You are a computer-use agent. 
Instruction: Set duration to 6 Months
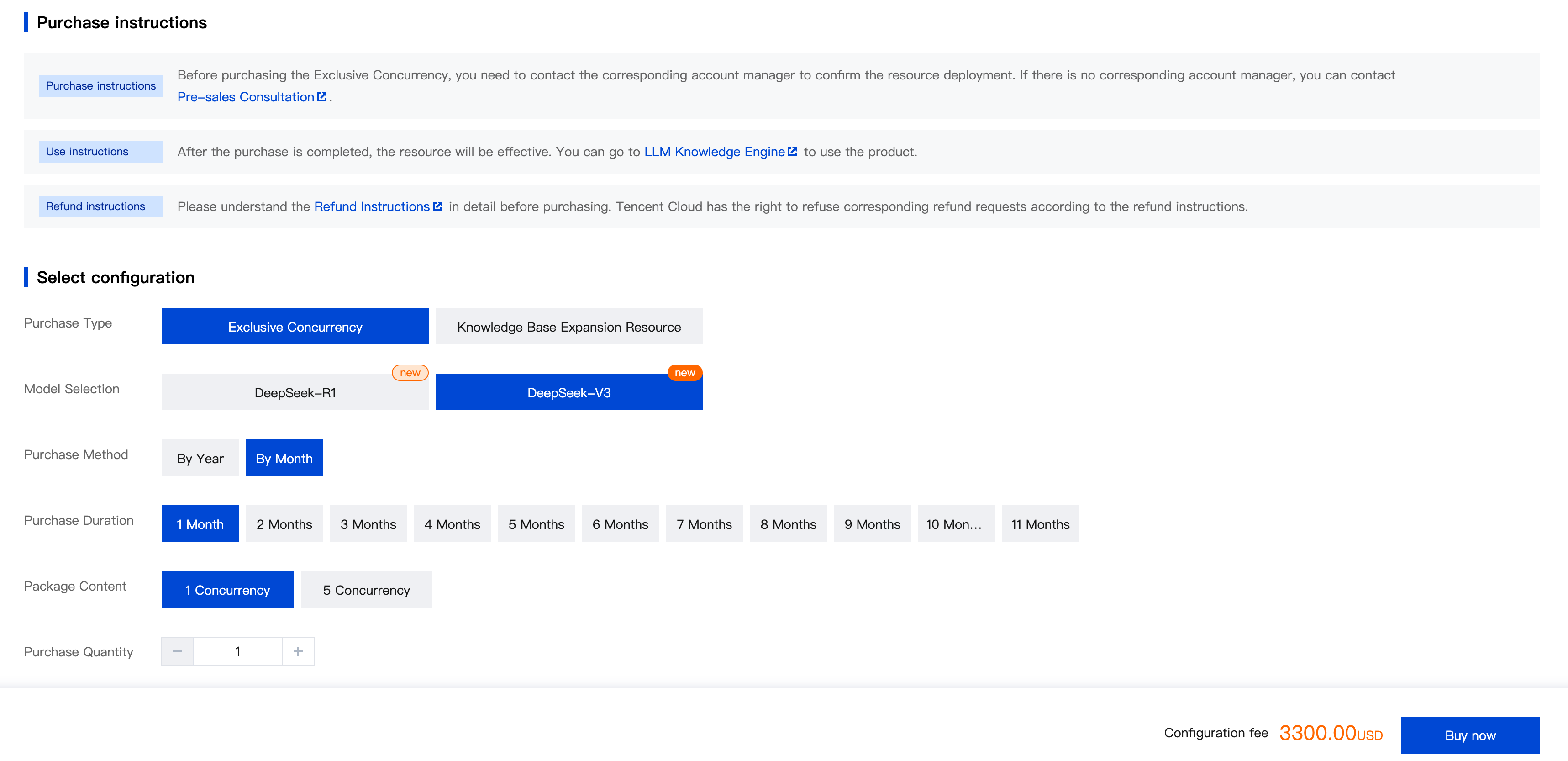click(620, 524)
